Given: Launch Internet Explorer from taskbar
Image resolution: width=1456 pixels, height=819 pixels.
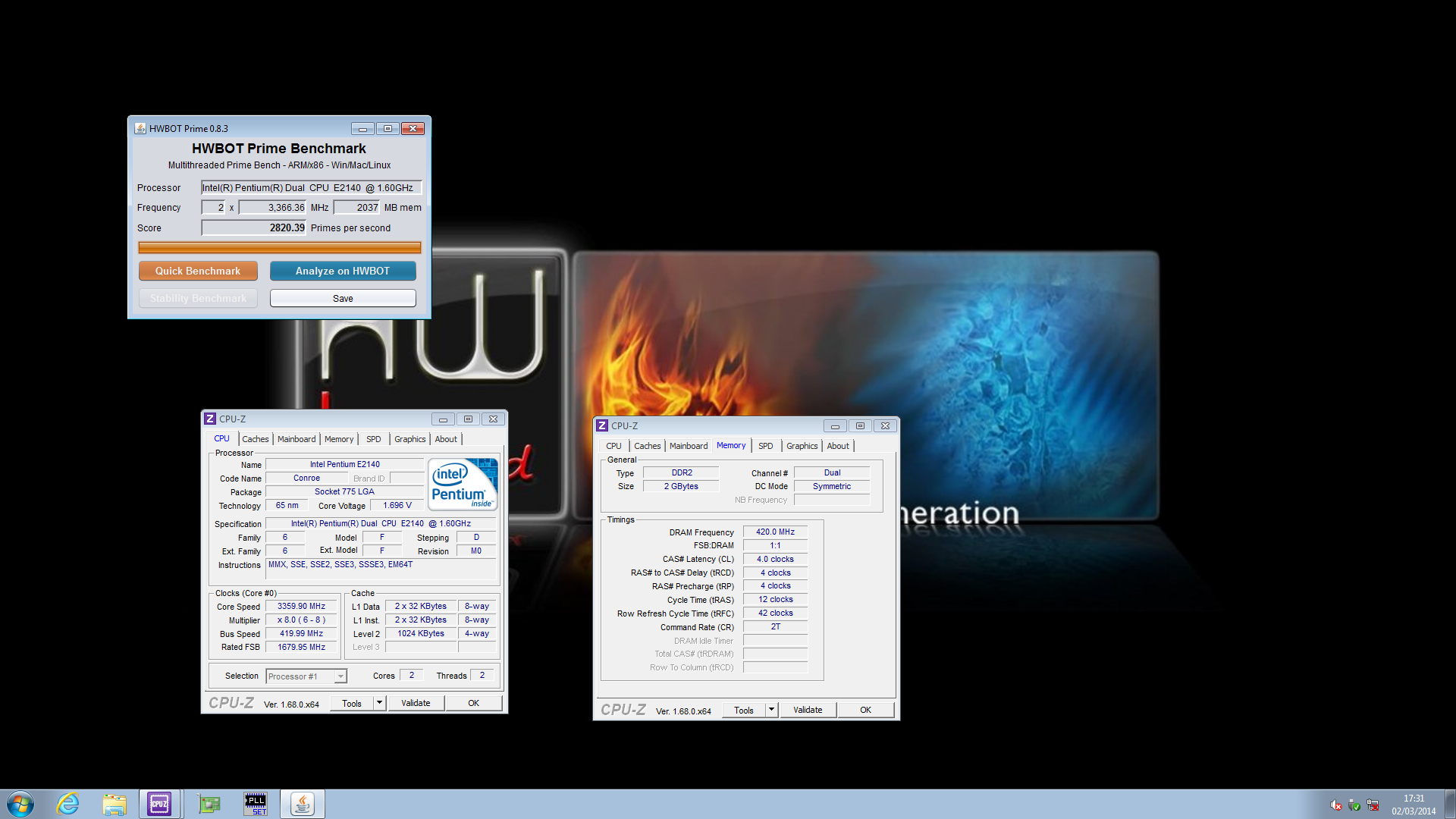Looking at the screenshot, I should pyautogui.click(x=68, y=804).
